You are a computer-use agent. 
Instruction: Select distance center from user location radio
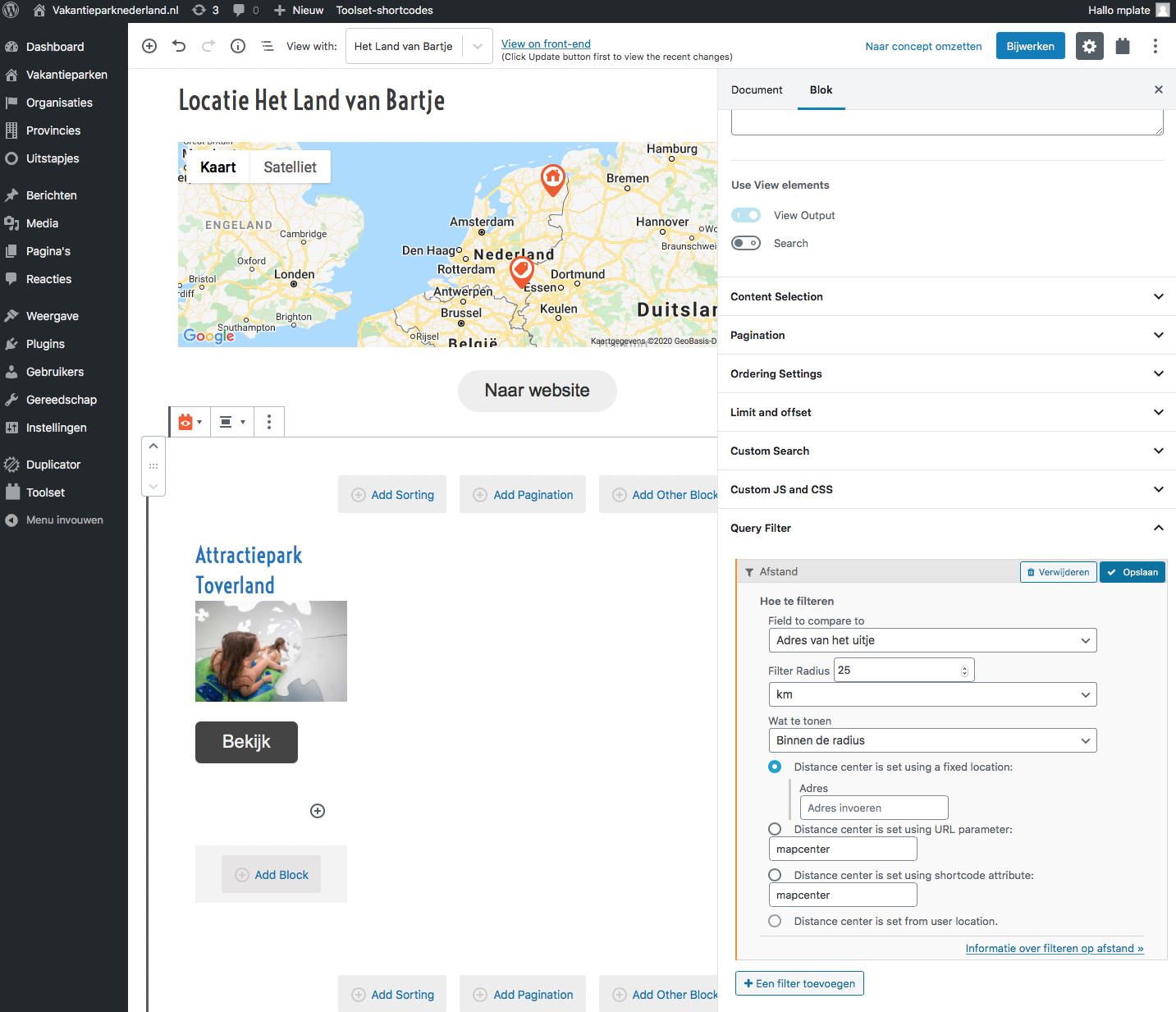pos(775,921)
